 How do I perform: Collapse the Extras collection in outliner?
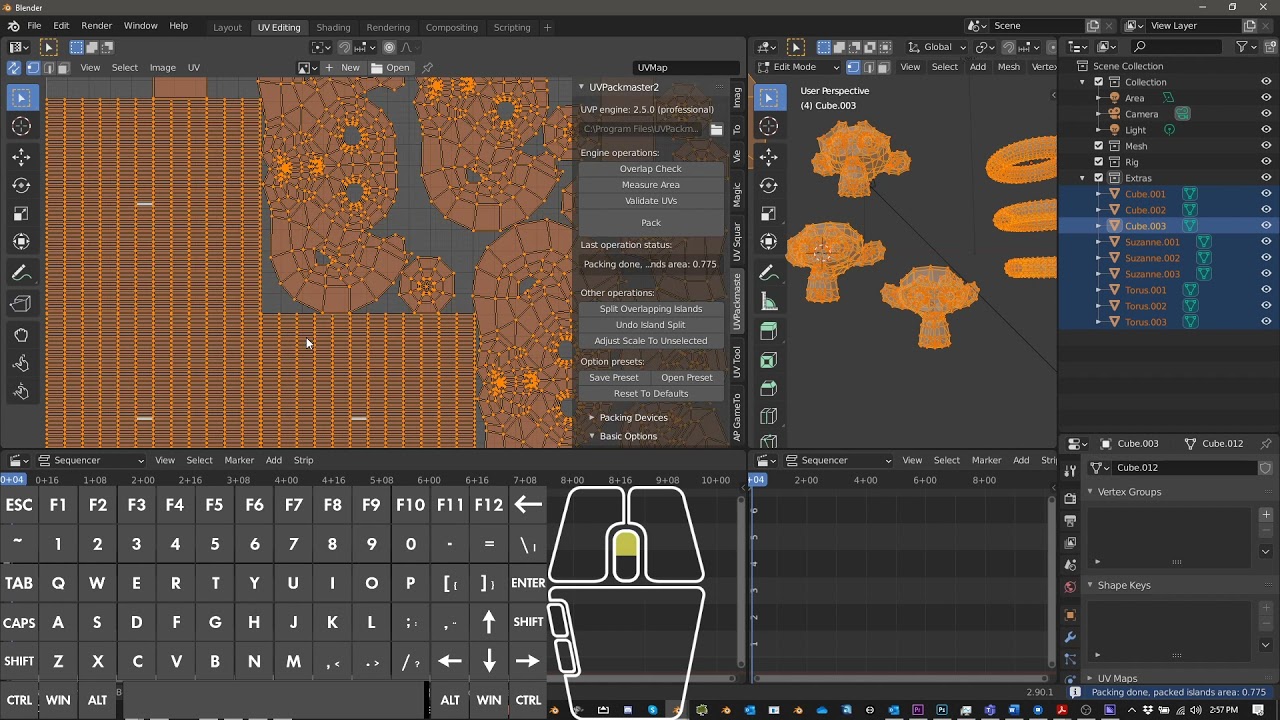click(x=1082, y=178)
